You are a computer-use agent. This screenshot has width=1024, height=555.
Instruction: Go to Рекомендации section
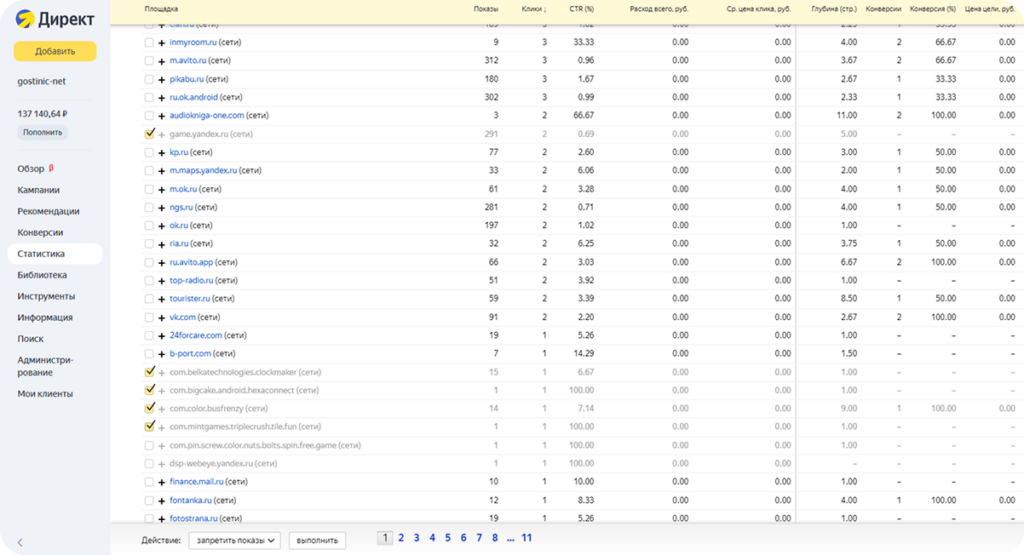(x=48, y=211)
